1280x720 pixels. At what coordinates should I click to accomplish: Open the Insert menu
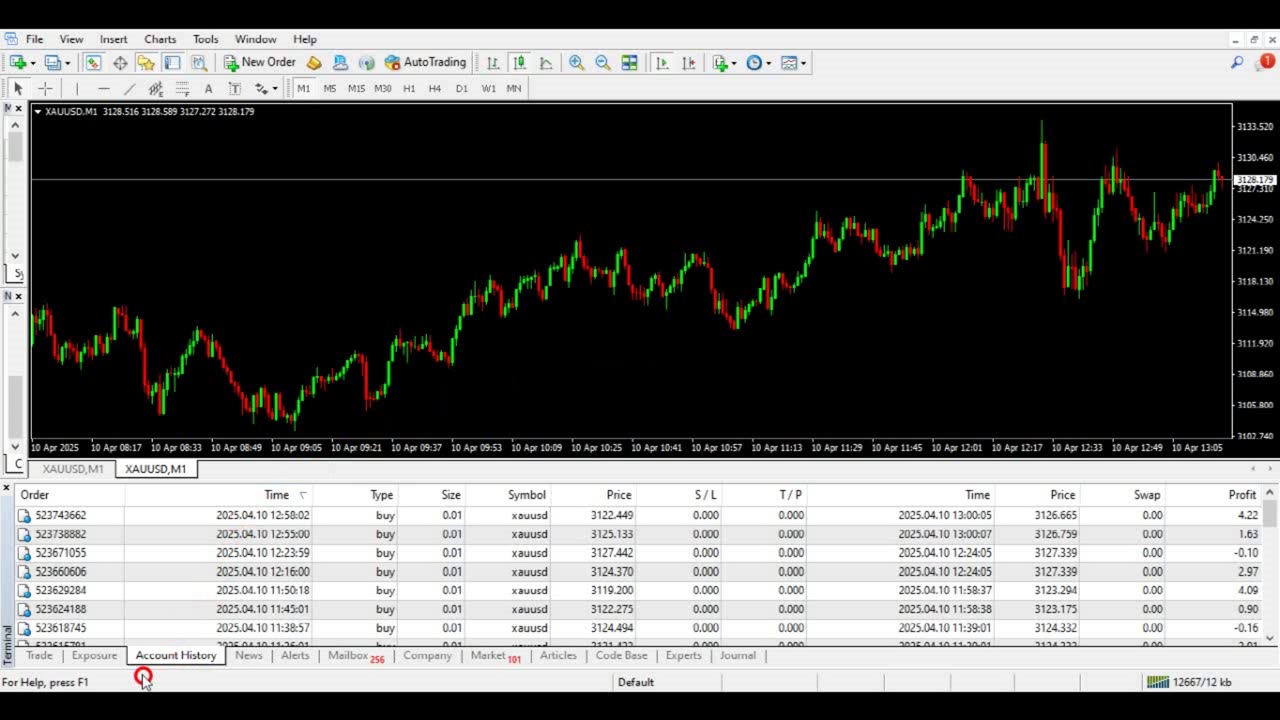(x=113, y=39)
